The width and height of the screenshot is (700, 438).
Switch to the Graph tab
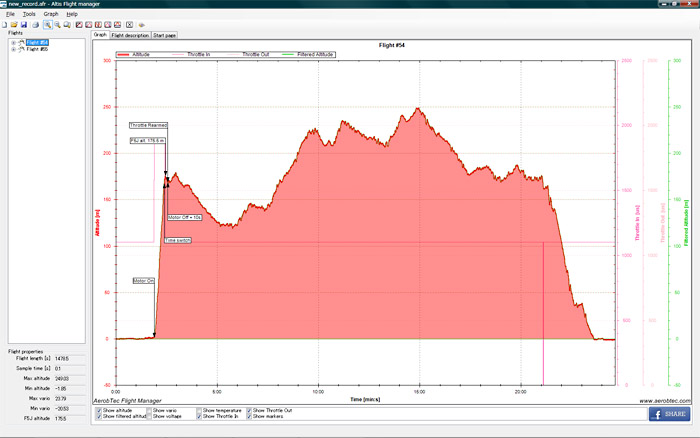100,35
